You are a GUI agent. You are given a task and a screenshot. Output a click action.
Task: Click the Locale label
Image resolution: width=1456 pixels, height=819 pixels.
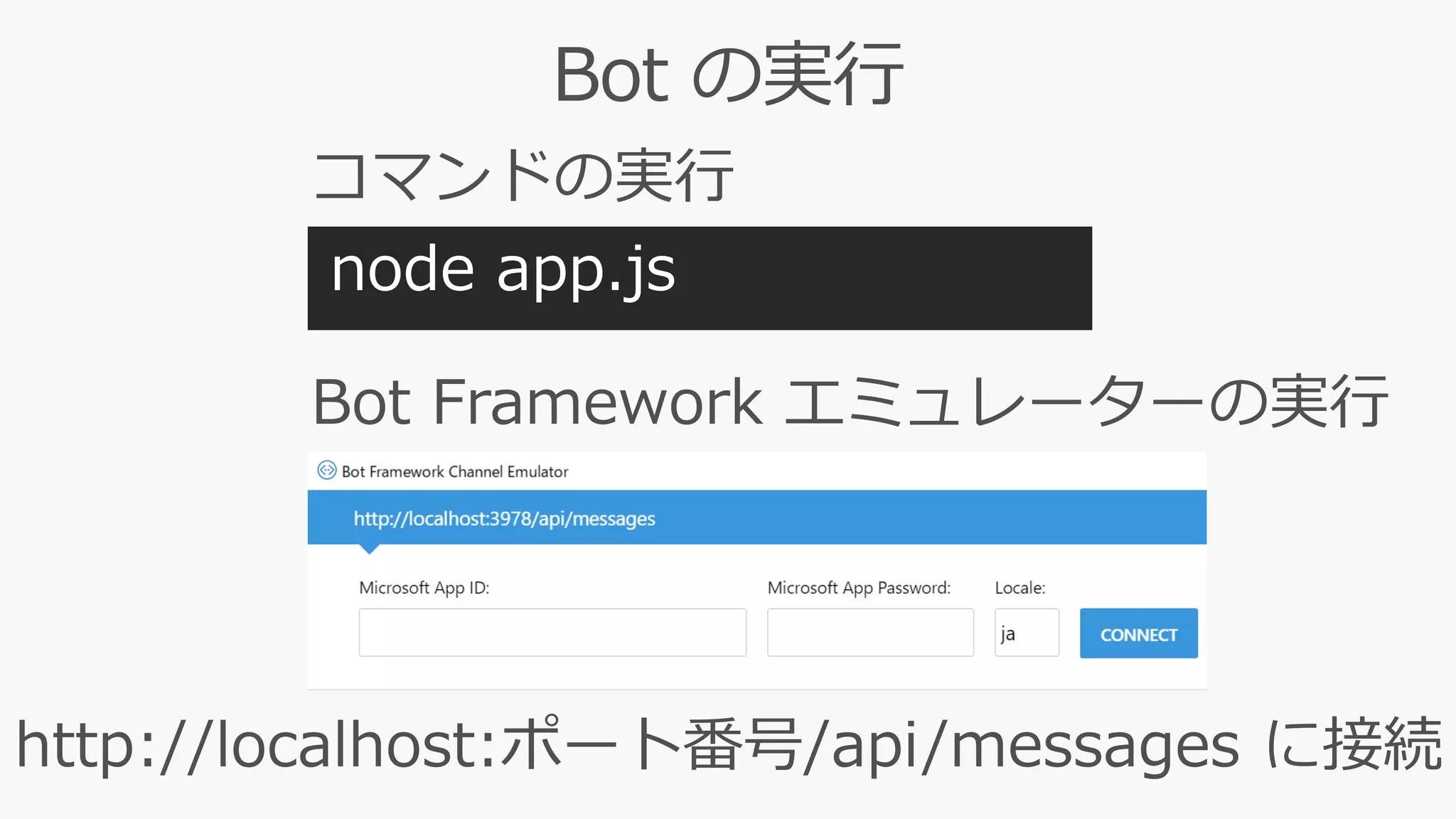(1020, 588)
